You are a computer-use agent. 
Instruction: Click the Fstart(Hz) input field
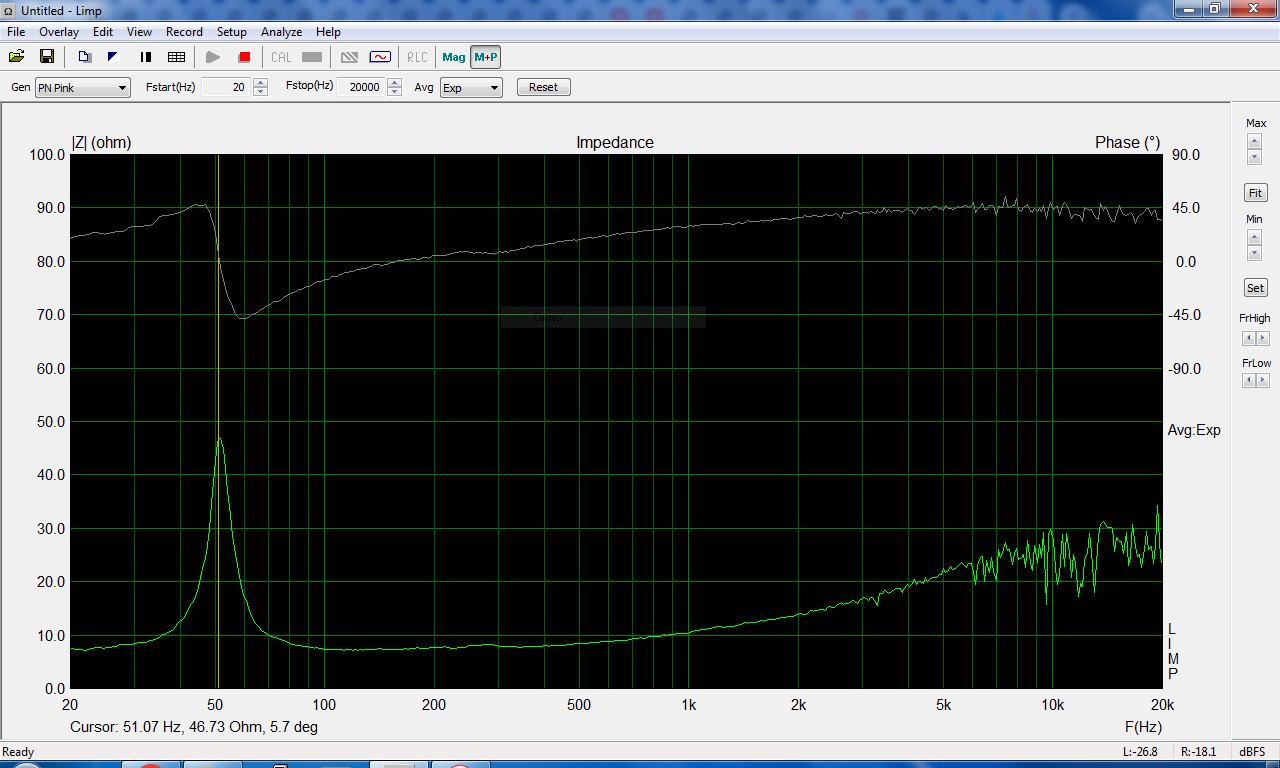click(x=225, y=87)
